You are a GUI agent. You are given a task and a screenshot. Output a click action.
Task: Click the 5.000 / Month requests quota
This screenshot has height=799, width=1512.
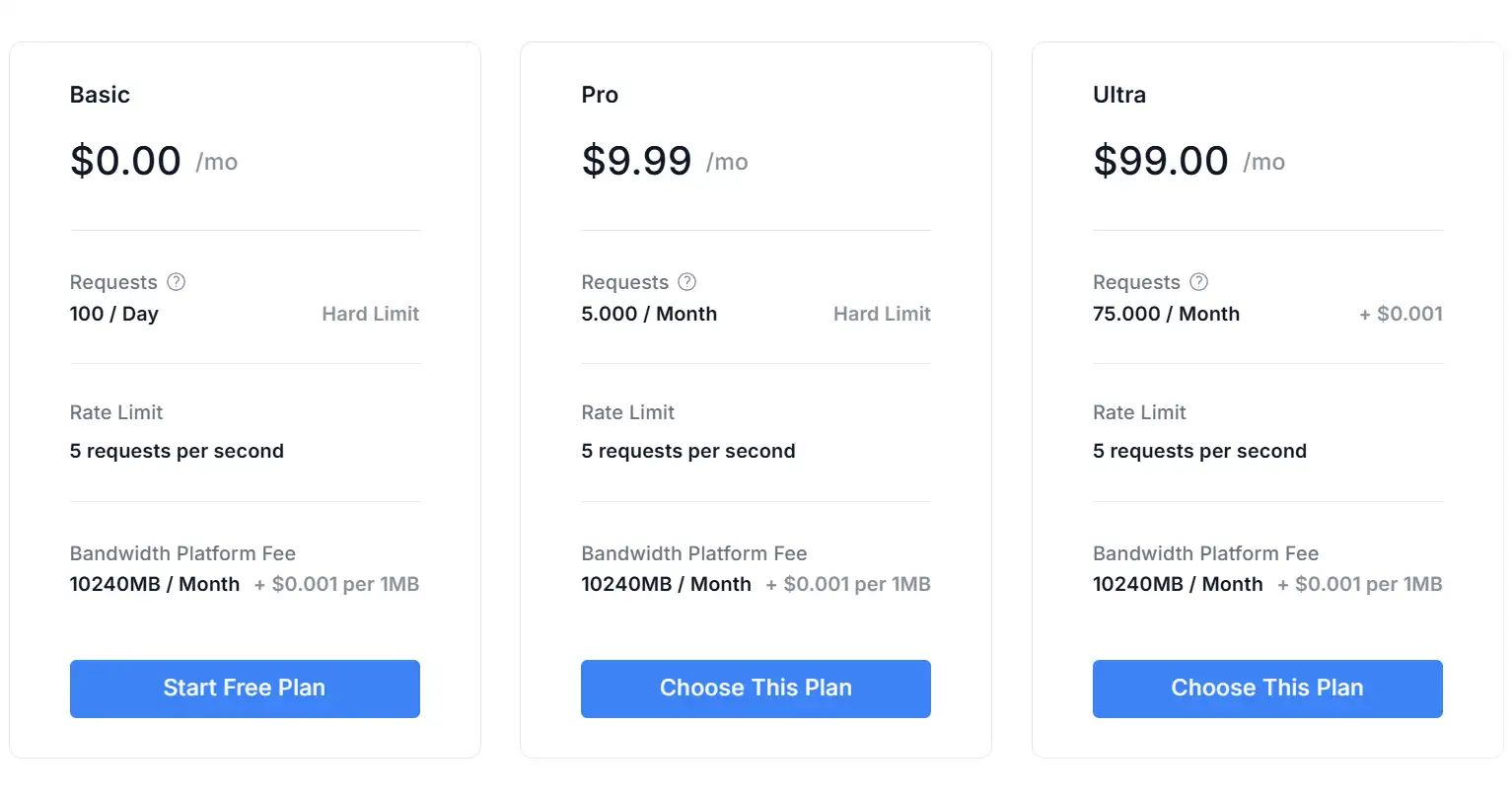point(649,314)
